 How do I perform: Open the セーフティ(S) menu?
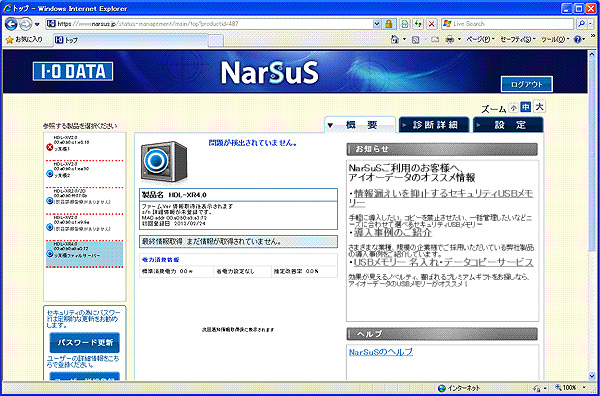(518, 39)
